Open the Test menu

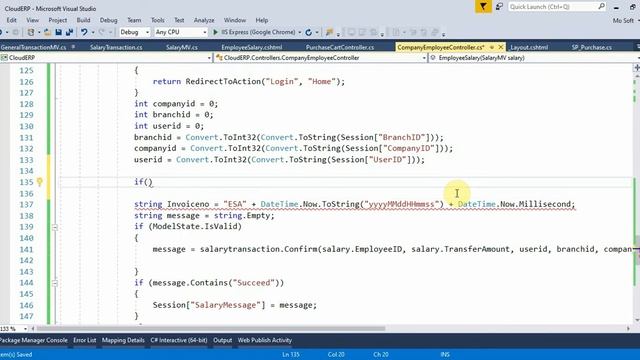[x=179, y=20]
